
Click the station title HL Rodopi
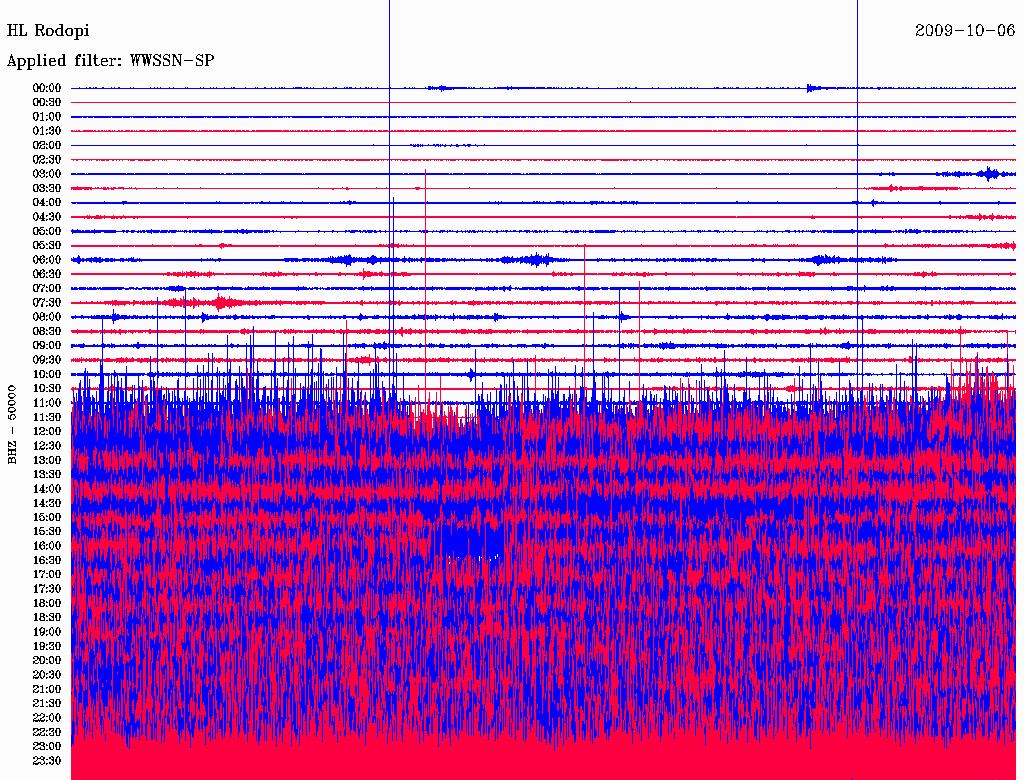(48, 31)
